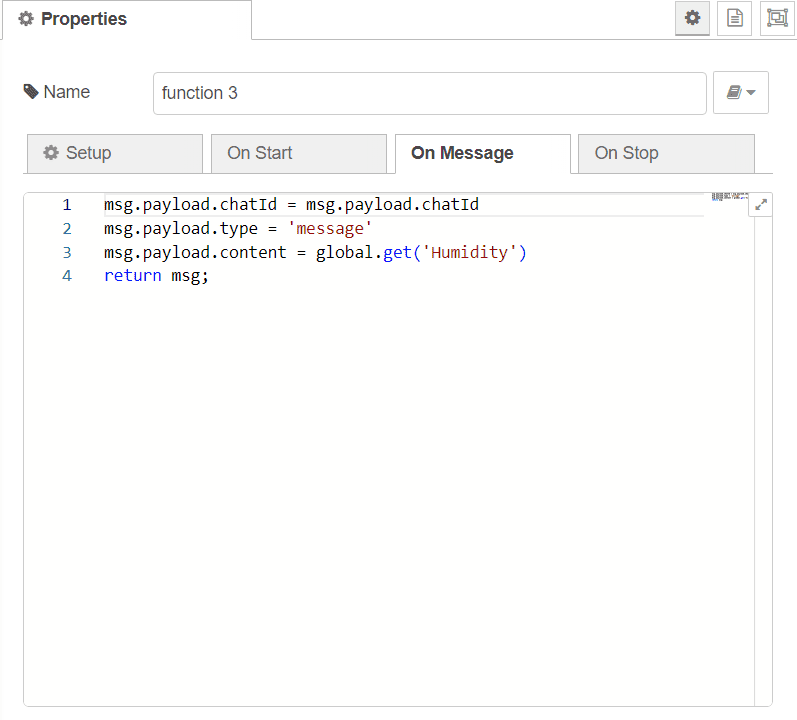Click the gear icon in Properties header
The height and width of the screenshot is (720, 797).
click(x=26, y=19)
